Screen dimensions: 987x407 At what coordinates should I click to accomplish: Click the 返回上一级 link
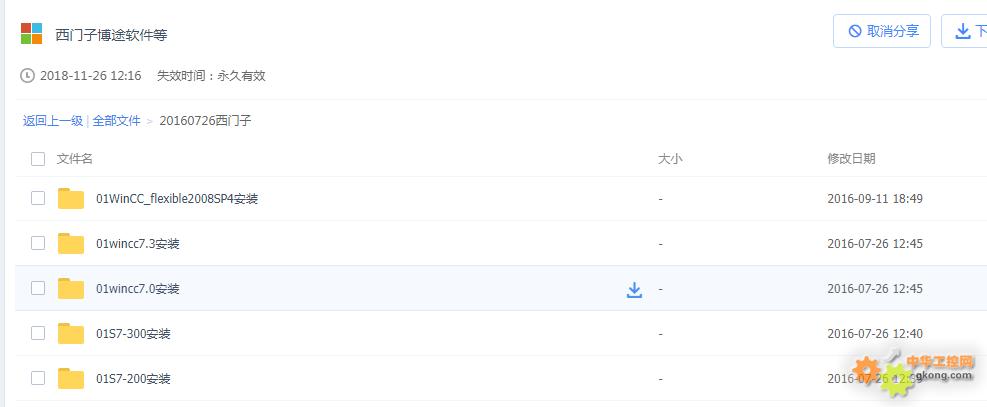53,121
